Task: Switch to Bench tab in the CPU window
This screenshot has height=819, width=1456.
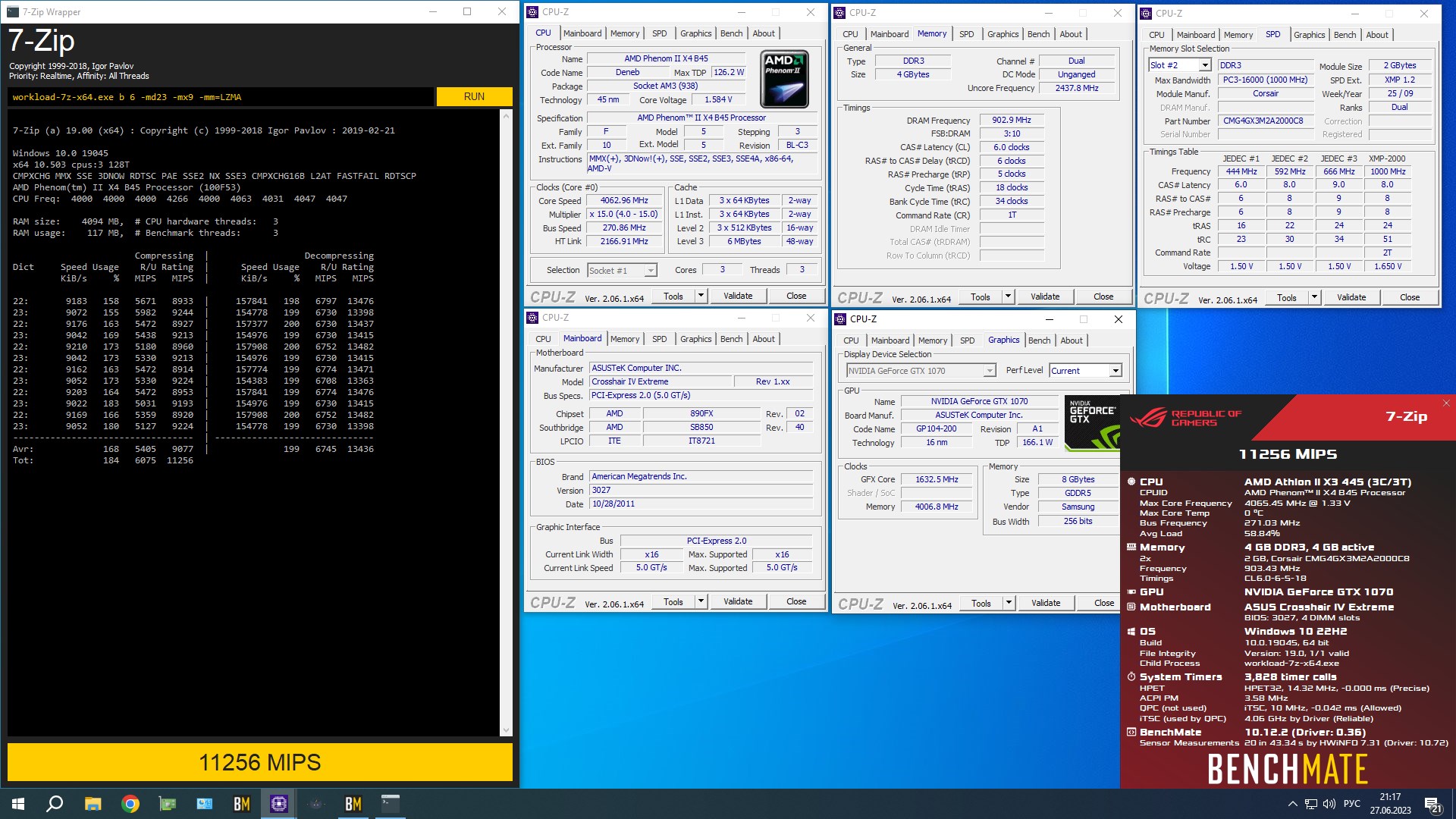Action: 731,33
